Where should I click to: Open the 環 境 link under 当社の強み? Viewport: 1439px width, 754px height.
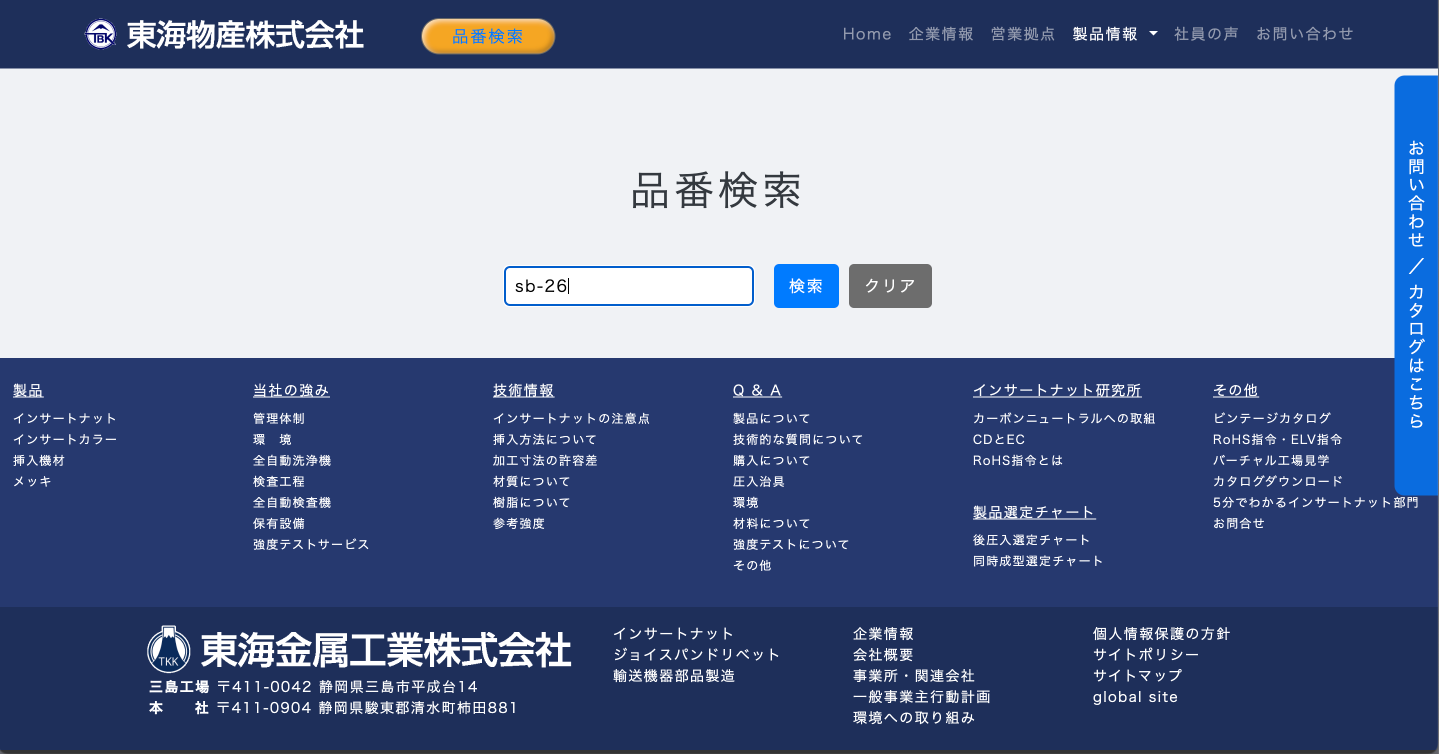[x=272, y=440]
